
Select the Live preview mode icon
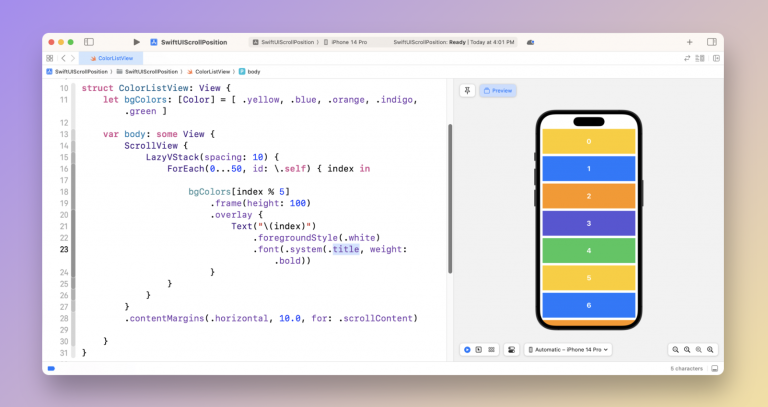click(467, 349)
